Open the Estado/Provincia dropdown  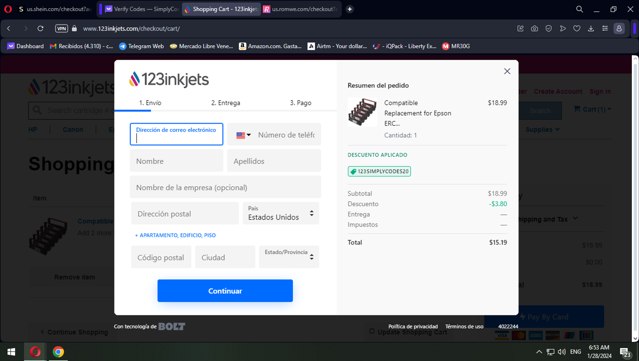coord(289,257)
